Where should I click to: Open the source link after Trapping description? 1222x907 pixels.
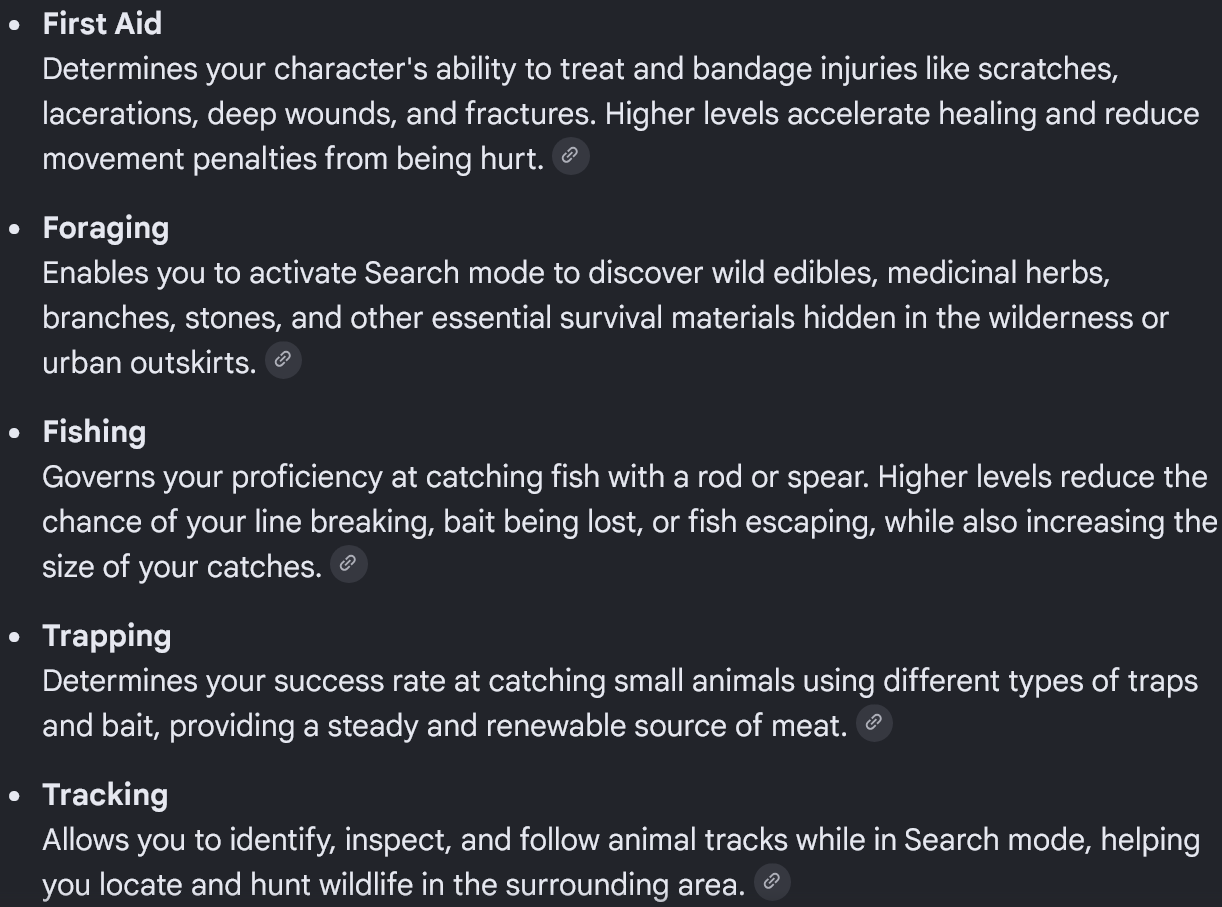[874, 723]
